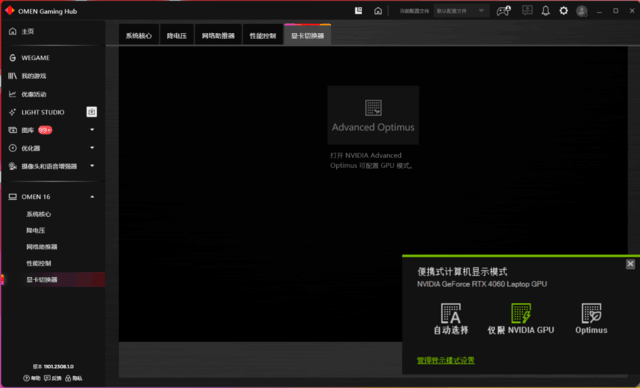Image resolution: width=640 pixels, height=388 pixels.
Task: Open settings gear in the top bar
Action: (564, 11)
